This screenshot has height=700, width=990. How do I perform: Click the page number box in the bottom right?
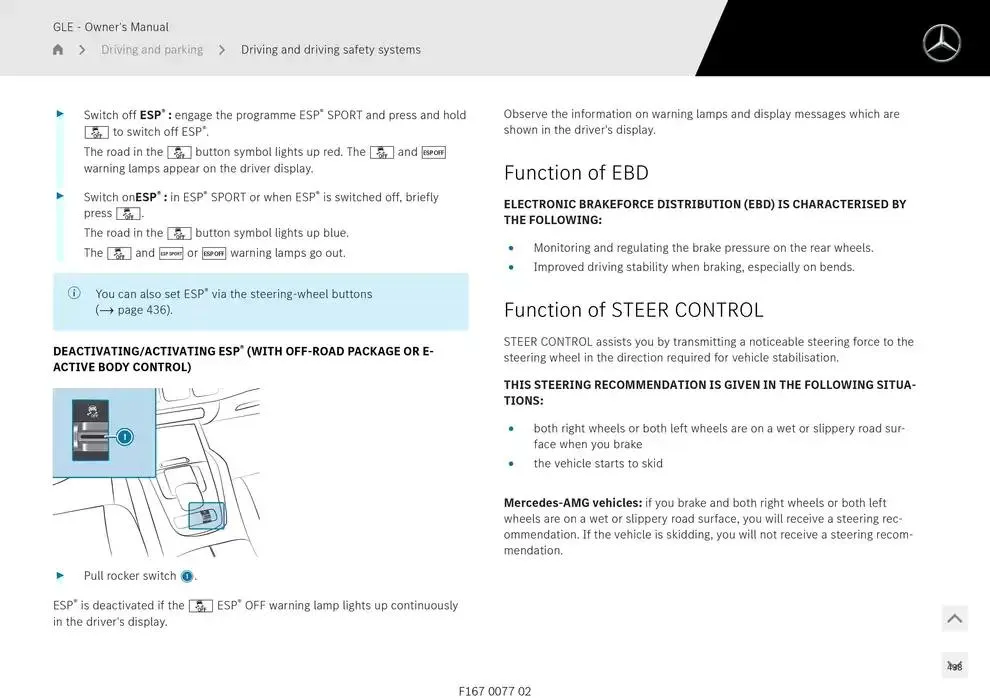point(954,666)
